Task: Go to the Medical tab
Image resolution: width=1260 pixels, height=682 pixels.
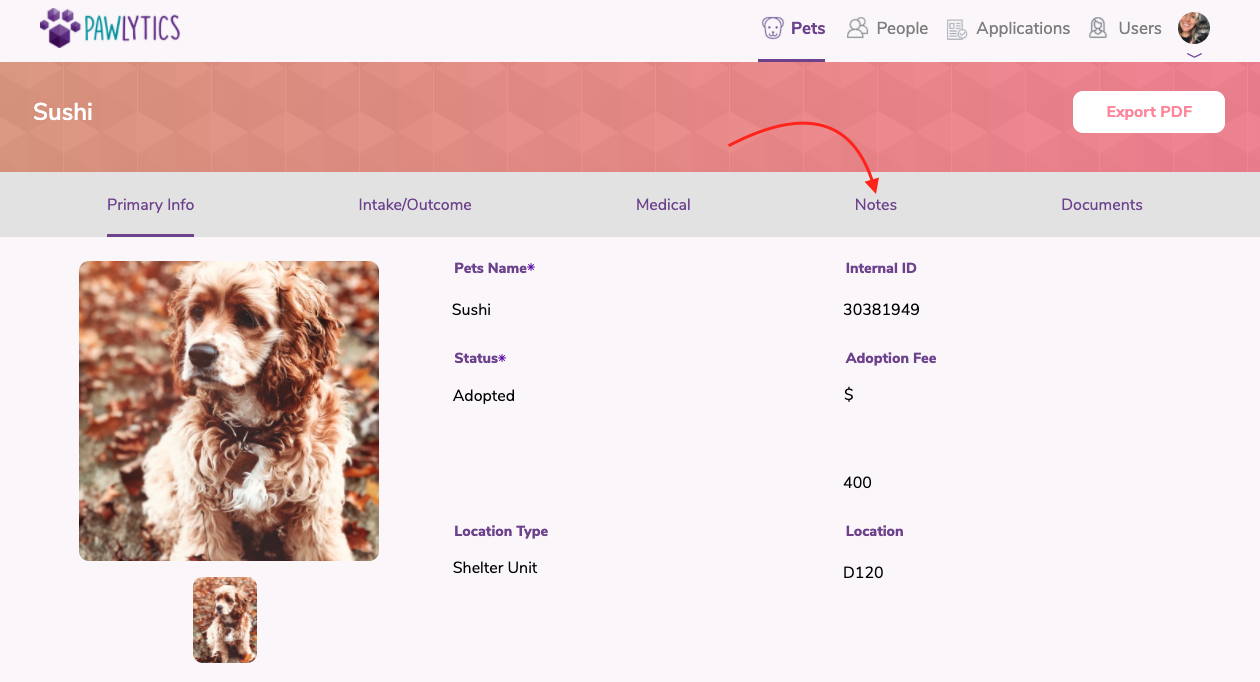Action: click(x=663, y=205)
